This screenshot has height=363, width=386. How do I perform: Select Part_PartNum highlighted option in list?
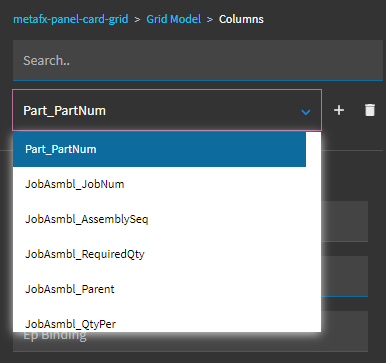point(159,149)
